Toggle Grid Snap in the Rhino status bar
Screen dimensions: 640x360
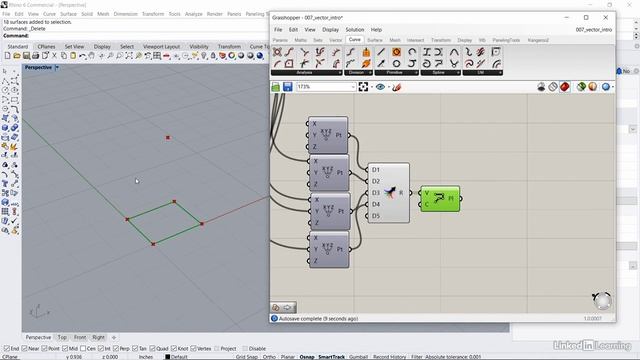pos(247,357)
